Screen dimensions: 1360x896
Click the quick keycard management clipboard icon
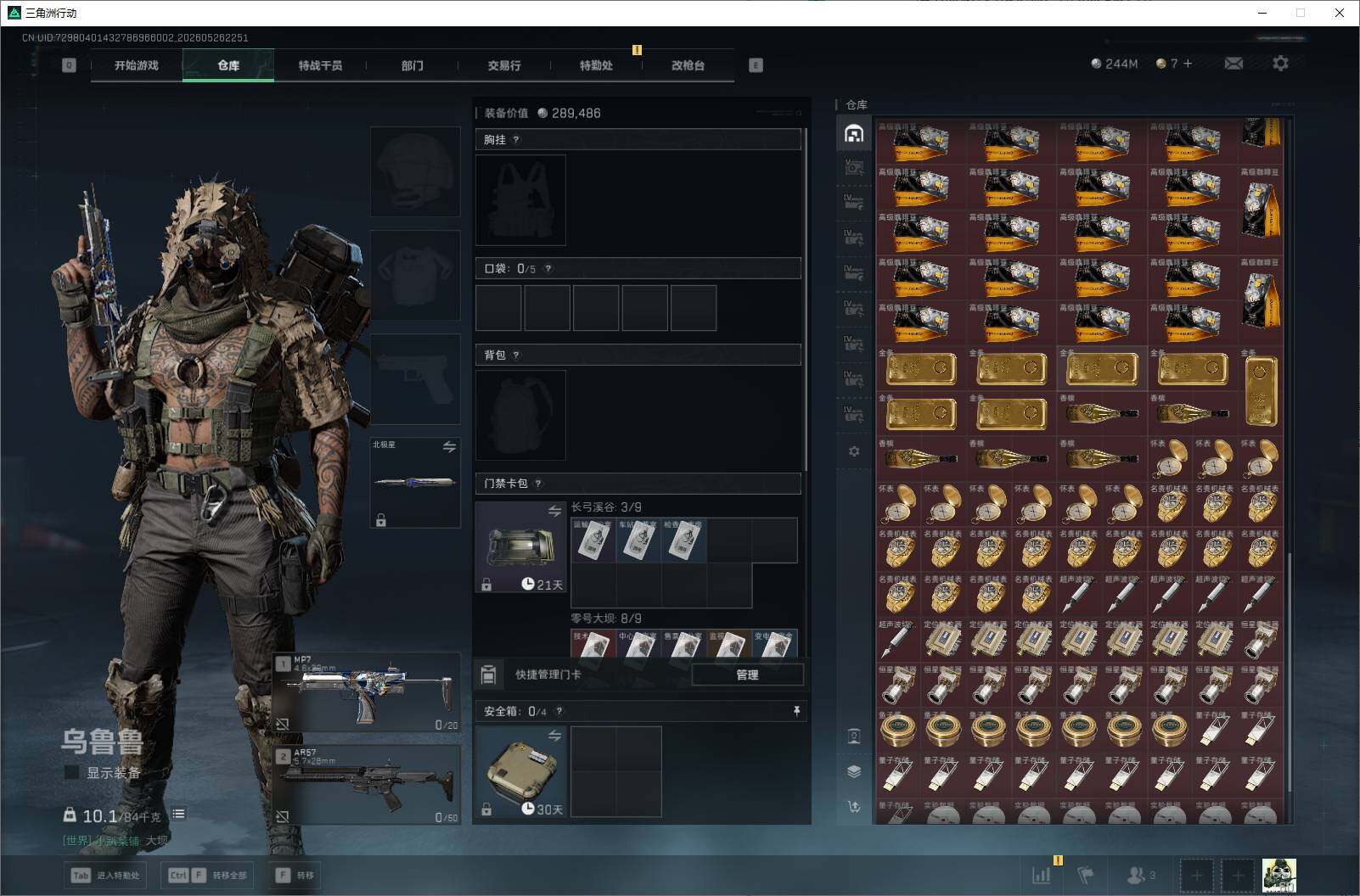pos(488,675)
